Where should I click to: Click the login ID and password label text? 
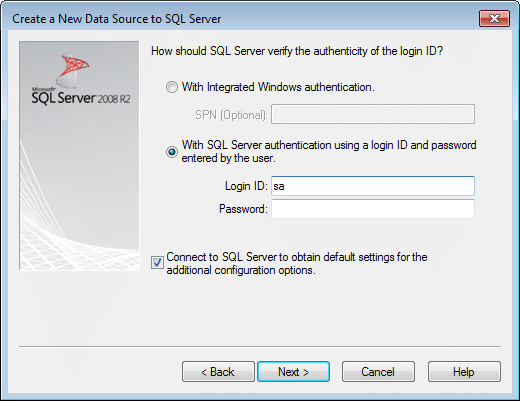[329, 152]
